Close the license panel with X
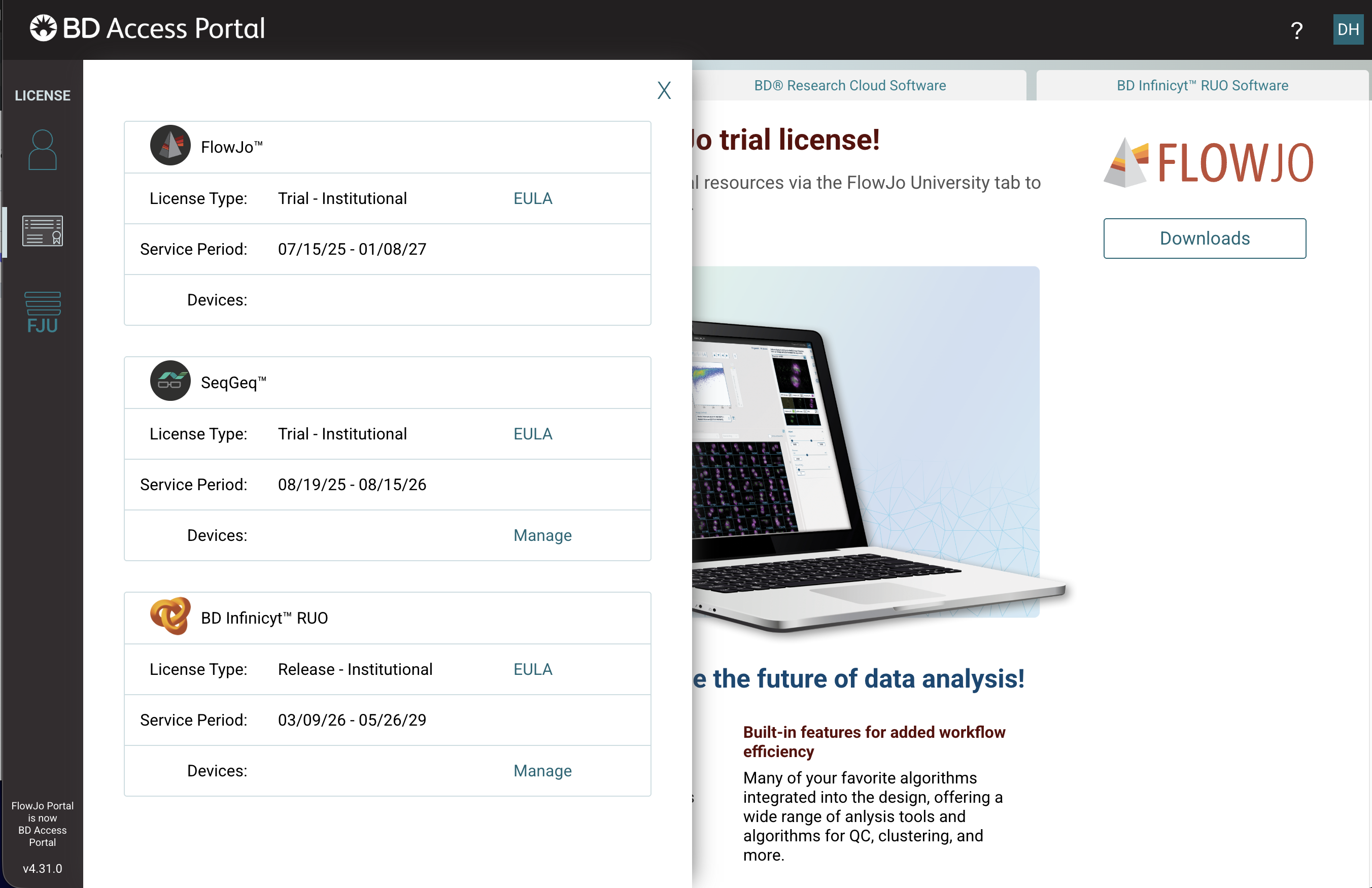Screen dimensions: 1372x888 pyautogui.click(x=664, y=90)
